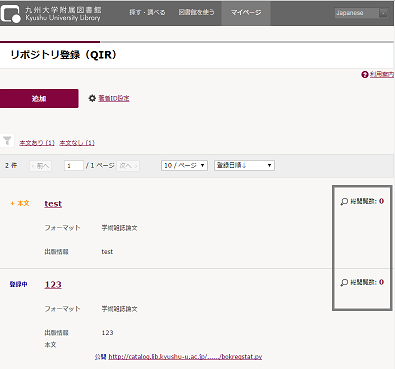The width and height of the screenshot is (395, 369).
Task: Click the orange + 本文 label
Action: [x=20, y=203]
